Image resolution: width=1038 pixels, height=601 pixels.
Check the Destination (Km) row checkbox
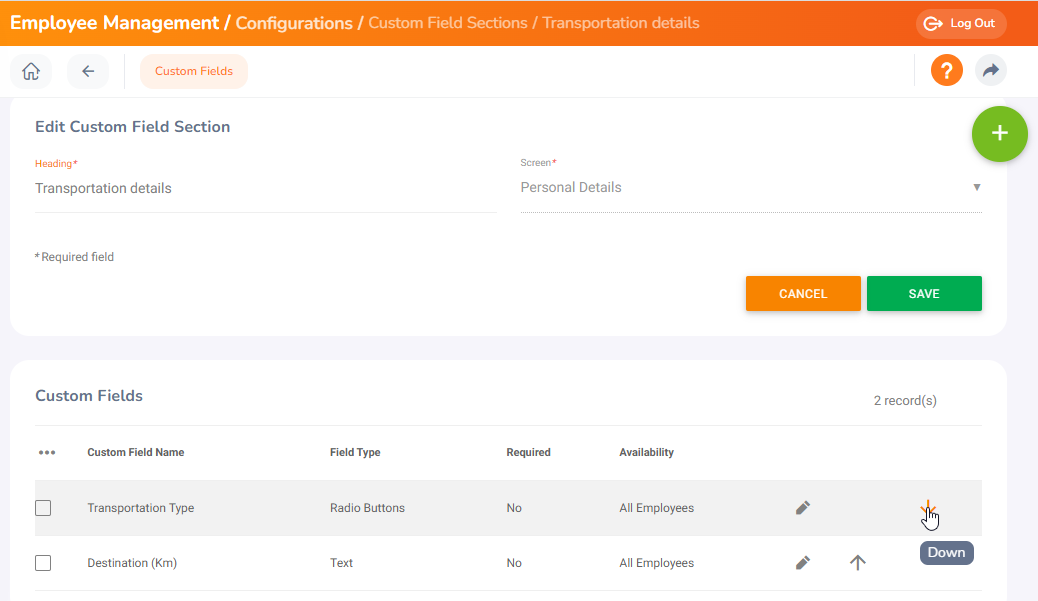43,563
